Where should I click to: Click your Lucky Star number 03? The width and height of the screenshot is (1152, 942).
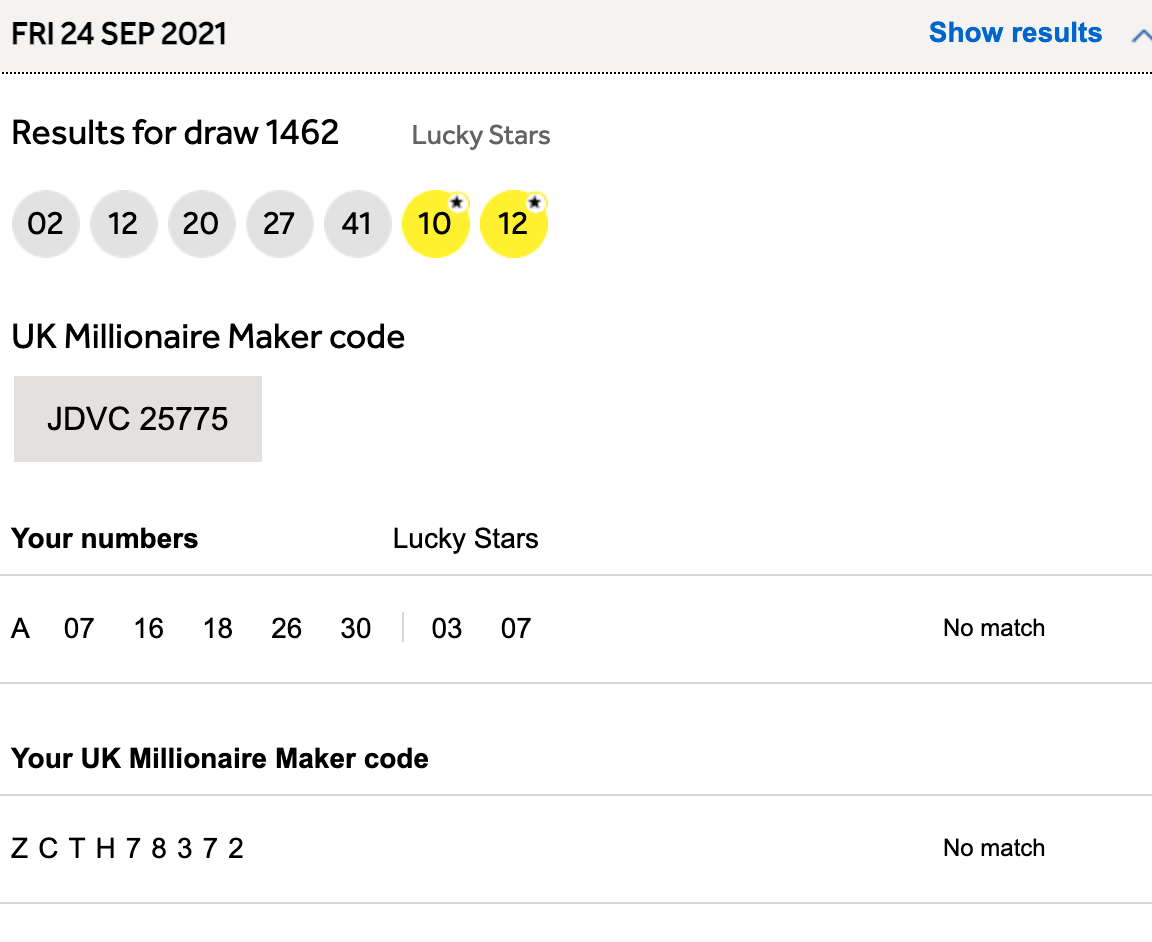click(446, 629)
